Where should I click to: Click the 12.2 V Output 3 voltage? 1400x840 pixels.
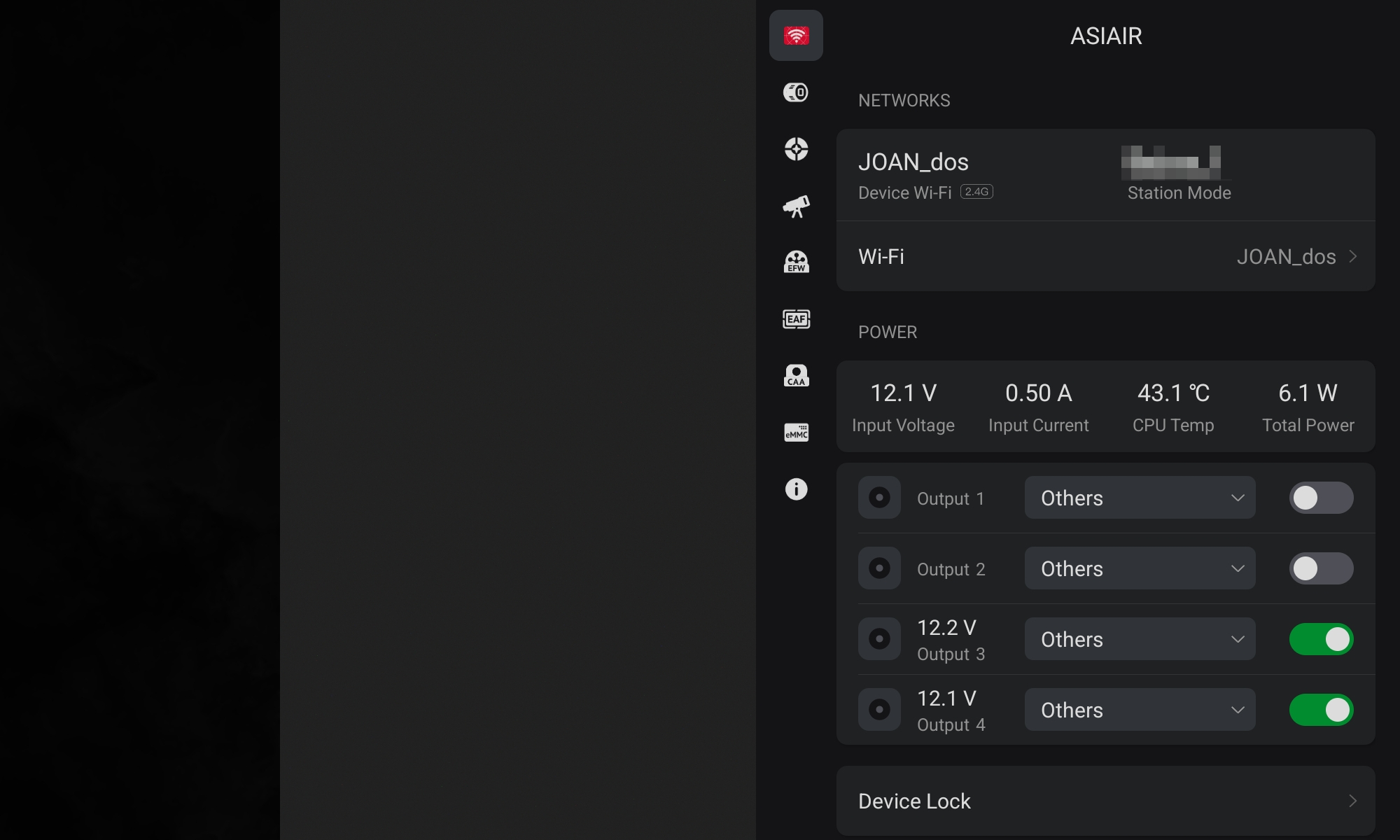pos(946,628)
